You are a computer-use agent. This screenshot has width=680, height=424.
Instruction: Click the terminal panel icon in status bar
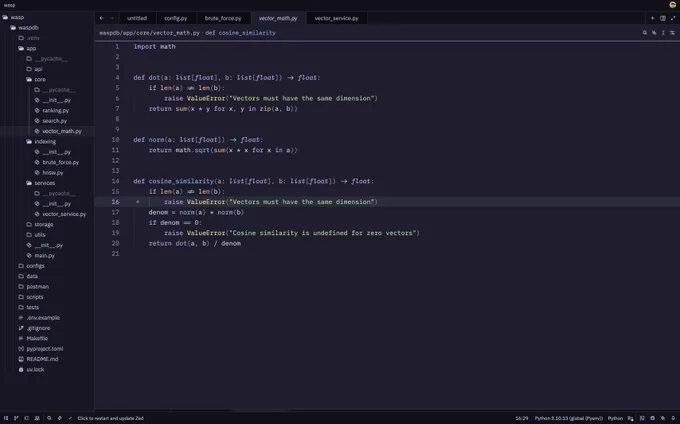point(642,418)
